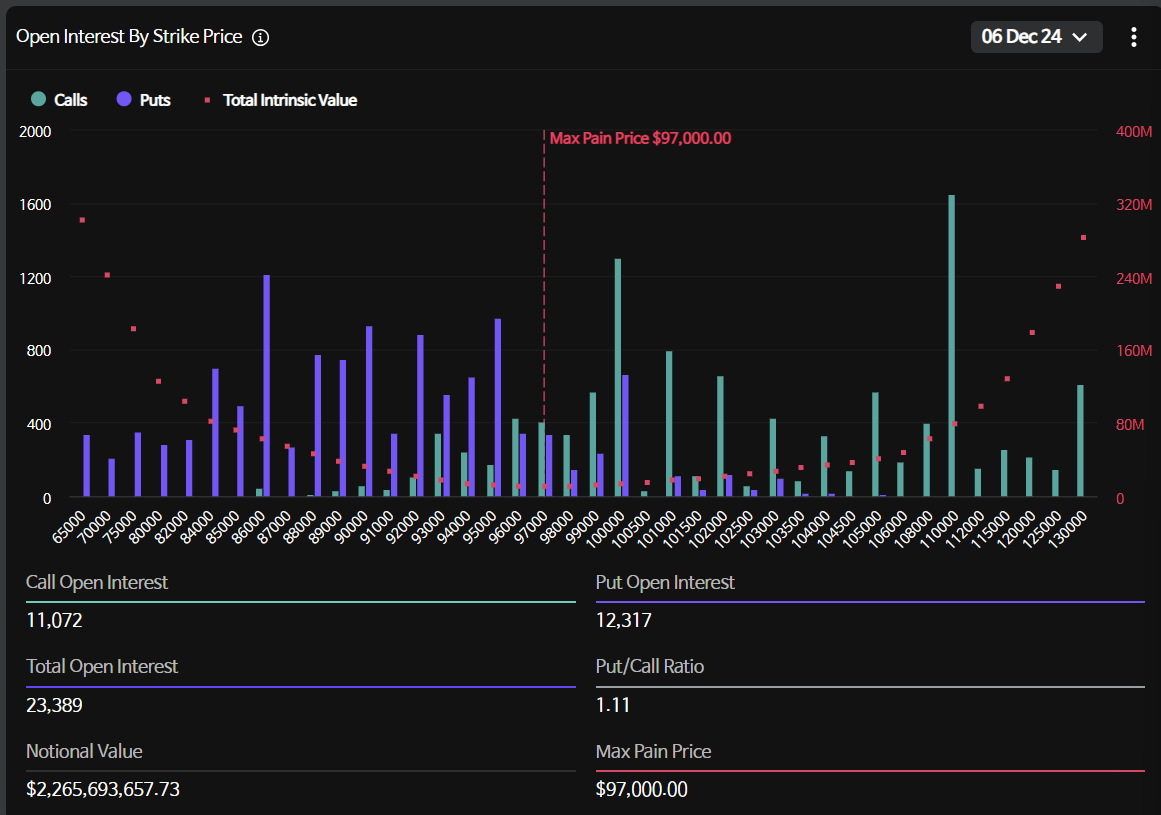Click the intrinsic value marker above strike 65000
This screenshot has height=815, width=1161.
pos(82,220)
